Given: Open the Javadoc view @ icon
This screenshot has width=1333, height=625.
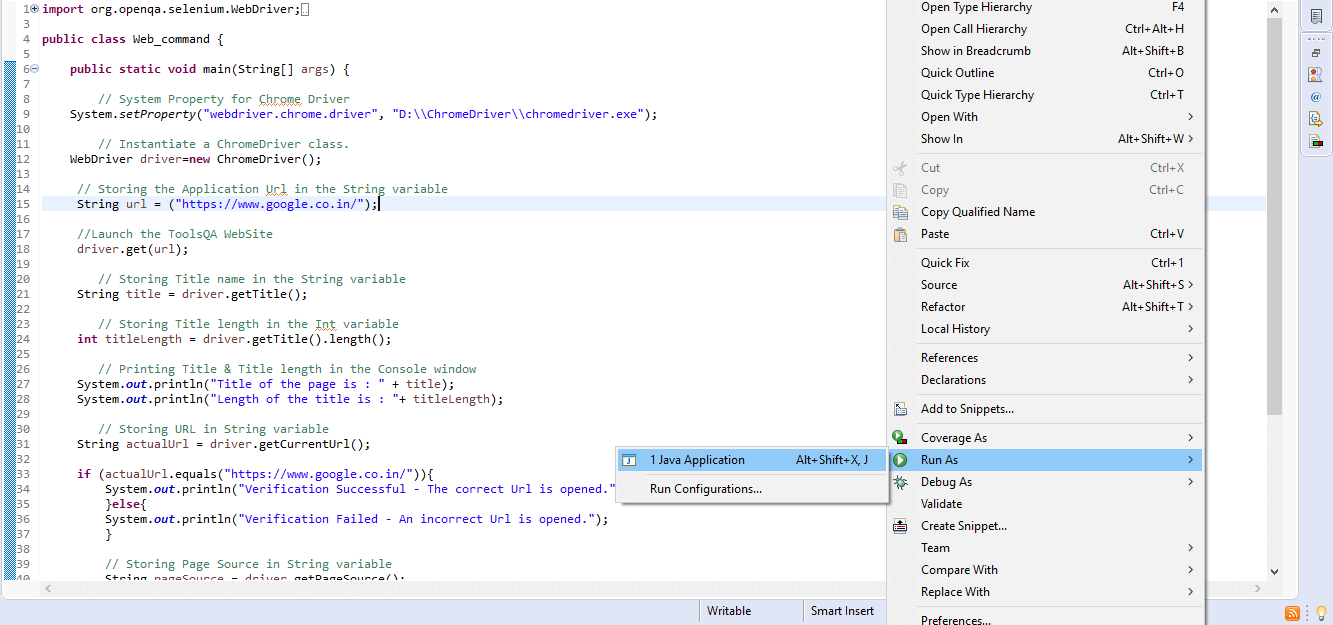Looking at the screenshot, I should (x=1316, y=96).
